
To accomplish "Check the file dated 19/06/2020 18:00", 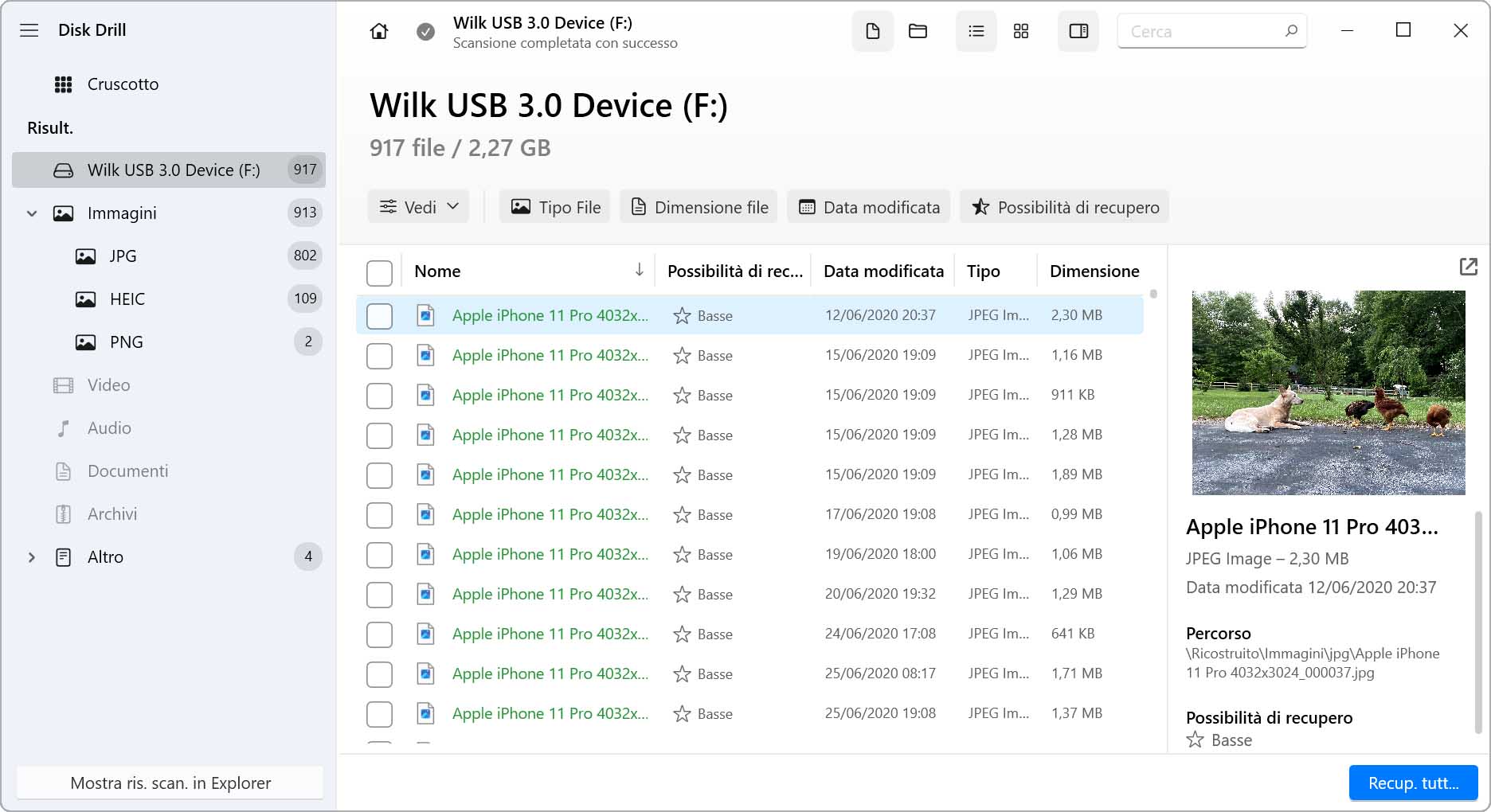I will coord(379,555).
